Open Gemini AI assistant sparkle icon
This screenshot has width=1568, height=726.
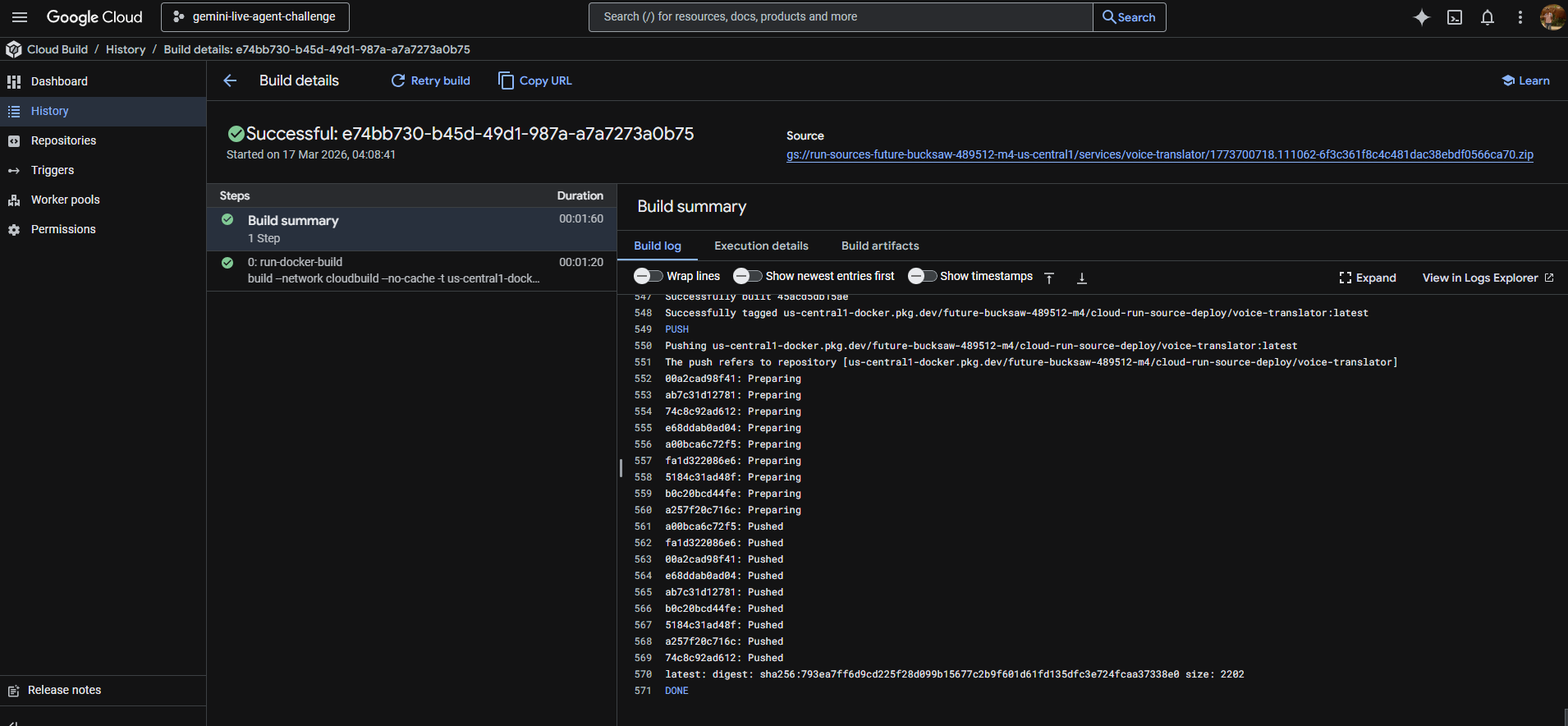[1422, 17]
